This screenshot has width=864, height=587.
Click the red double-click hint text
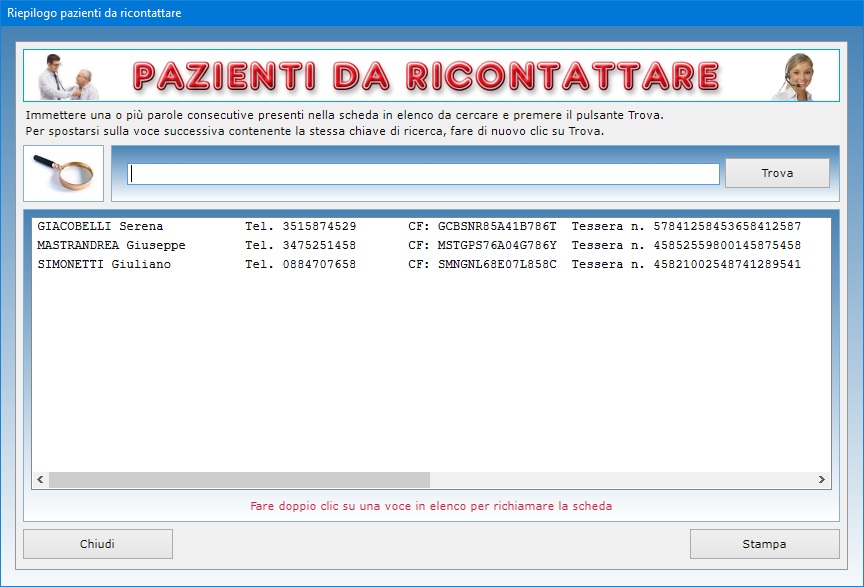431,506
